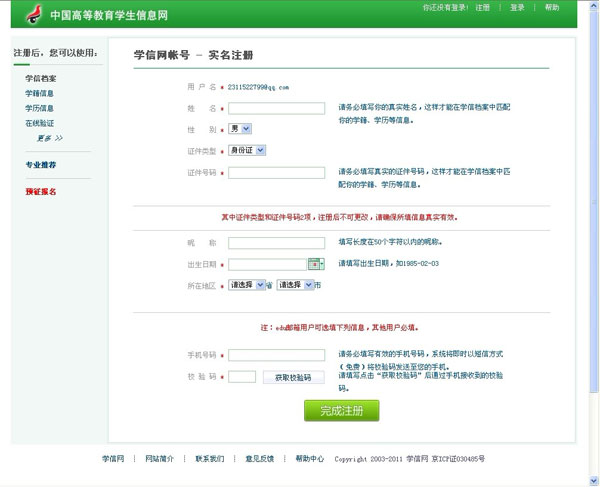Click the 获取校验码 button
The width and height of the screenshot is (600, 487).
[x=293, y=377]
